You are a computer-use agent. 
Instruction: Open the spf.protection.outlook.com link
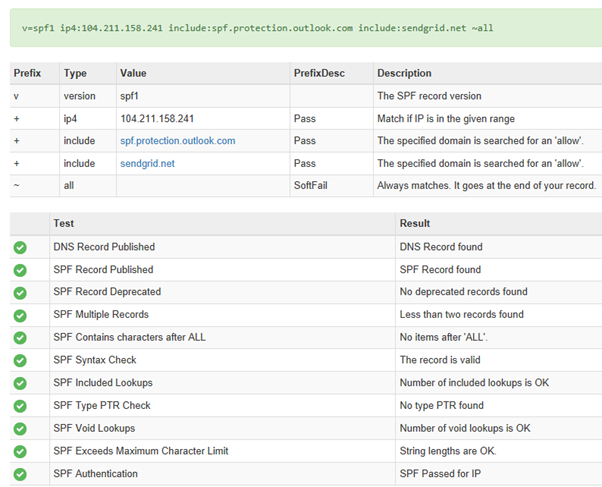[x=178, y=141]
